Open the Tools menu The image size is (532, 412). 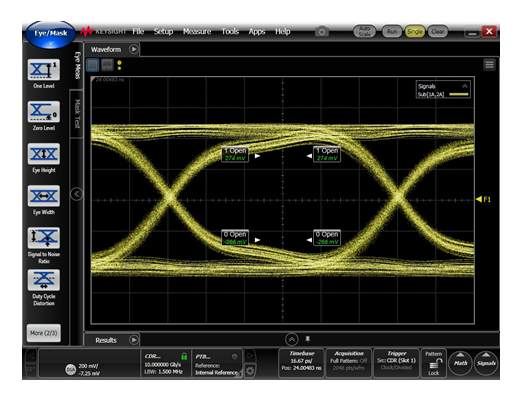point(230,32)
